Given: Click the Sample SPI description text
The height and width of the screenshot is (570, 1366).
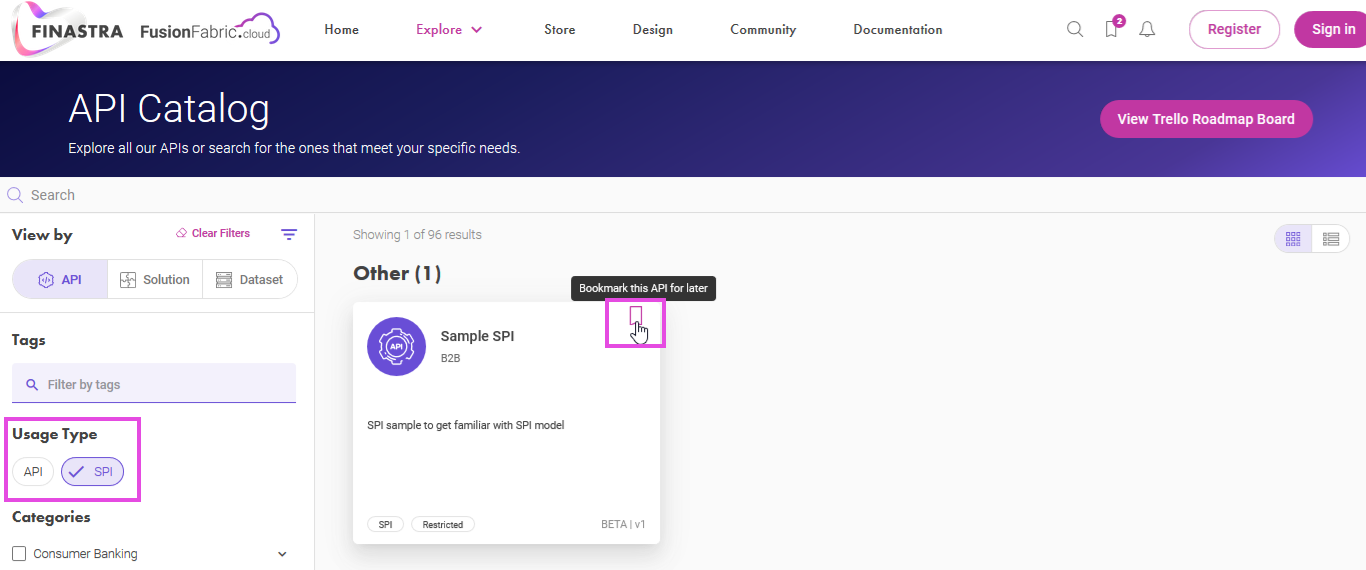Looking at the screenshot, I should pyautogui.click(x=466, y=425).
